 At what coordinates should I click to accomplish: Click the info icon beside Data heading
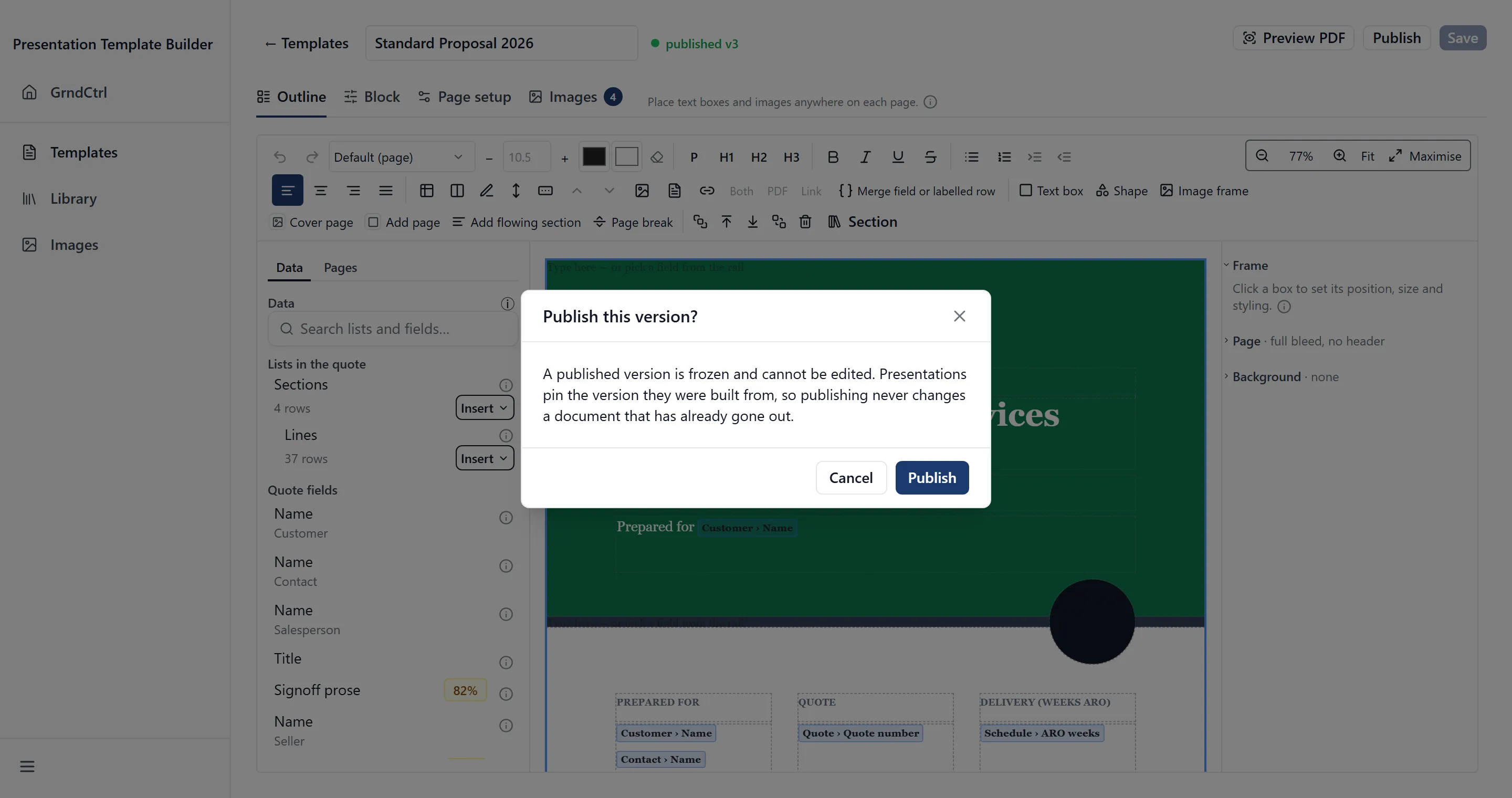point(507,303)
